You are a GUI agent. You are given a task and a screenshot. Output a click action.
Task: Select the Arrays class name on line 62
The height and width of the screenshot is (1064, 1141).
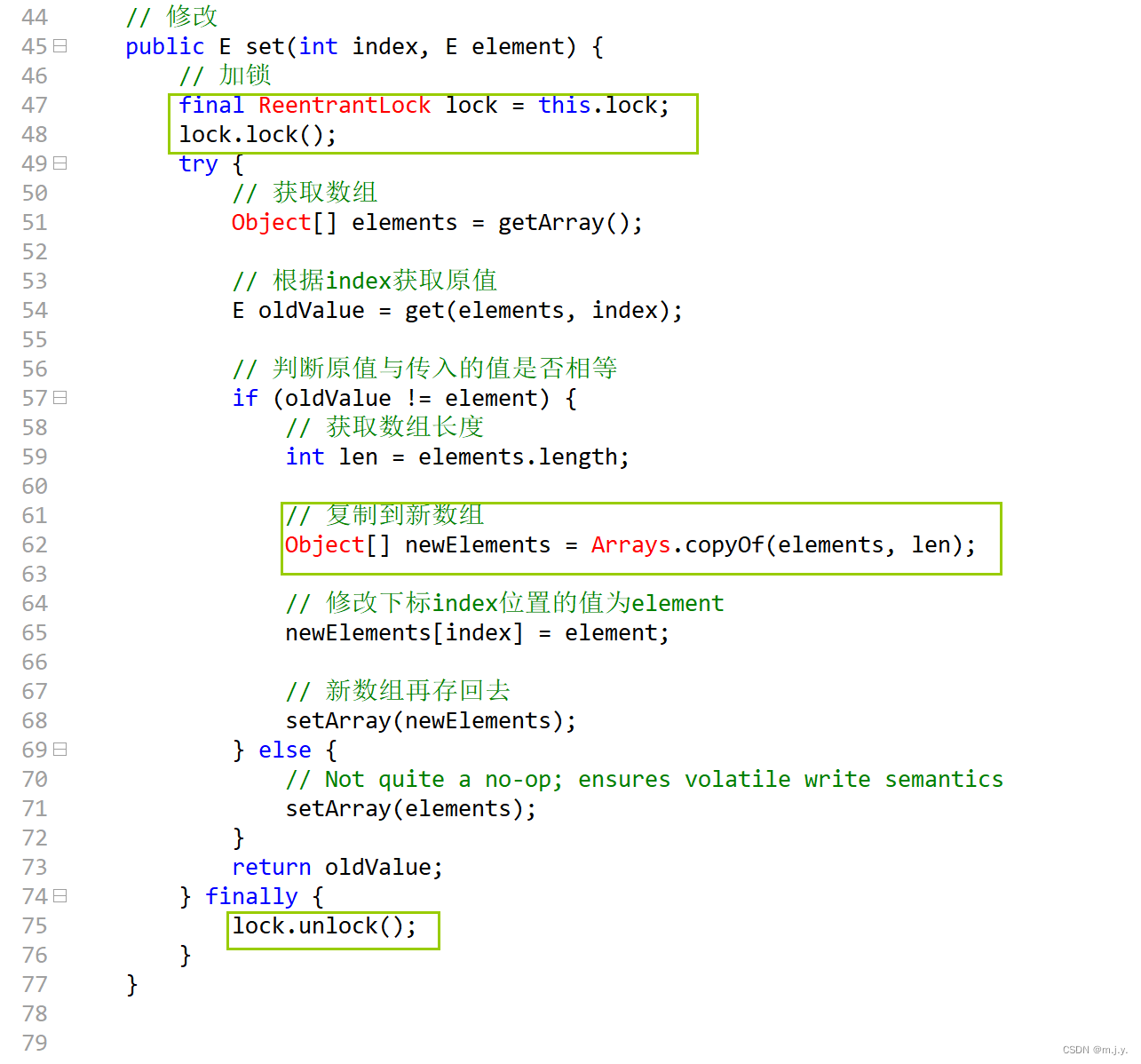click(630, 544)
